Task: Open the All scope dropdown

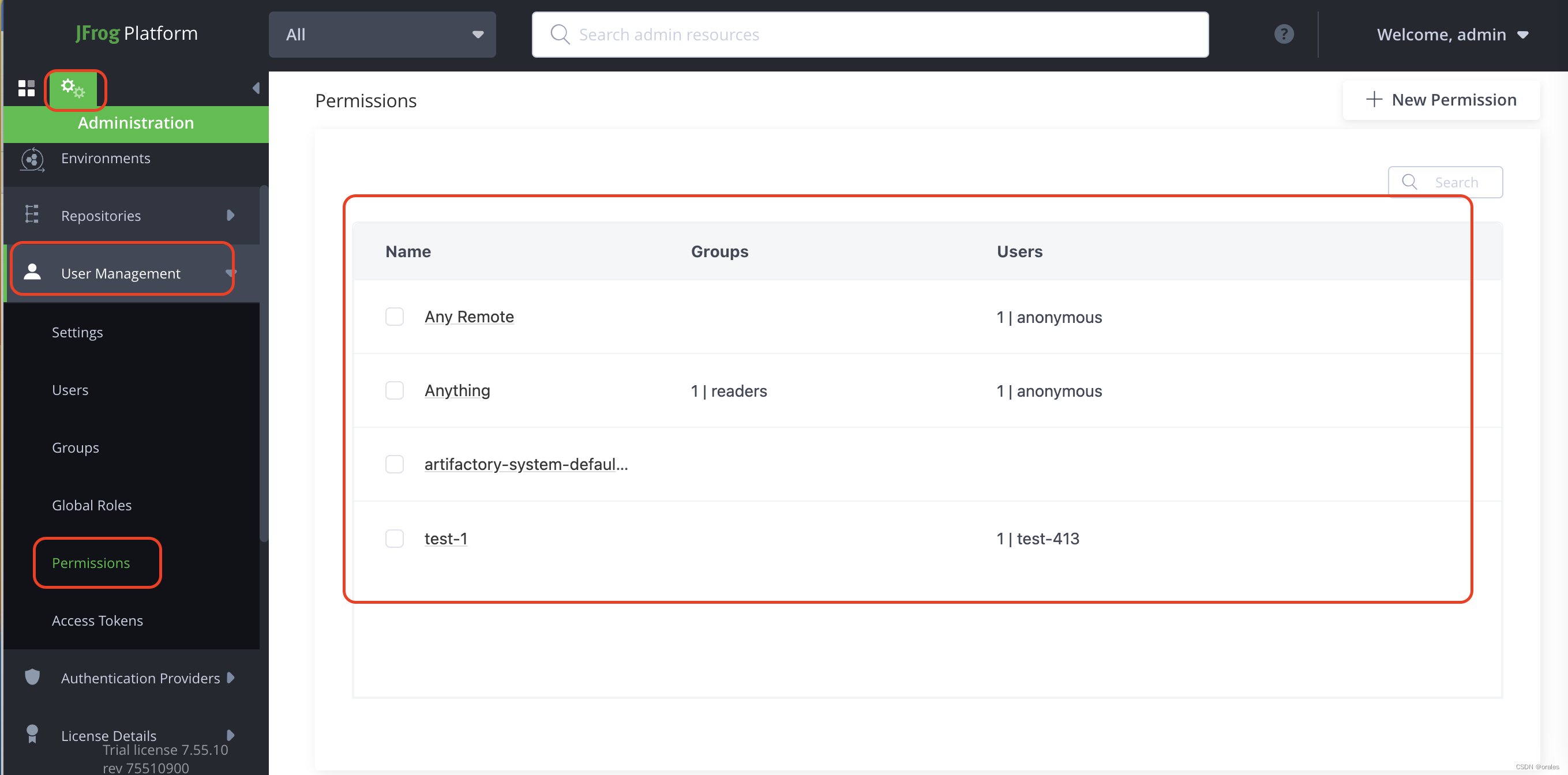Action: [382, 35]
